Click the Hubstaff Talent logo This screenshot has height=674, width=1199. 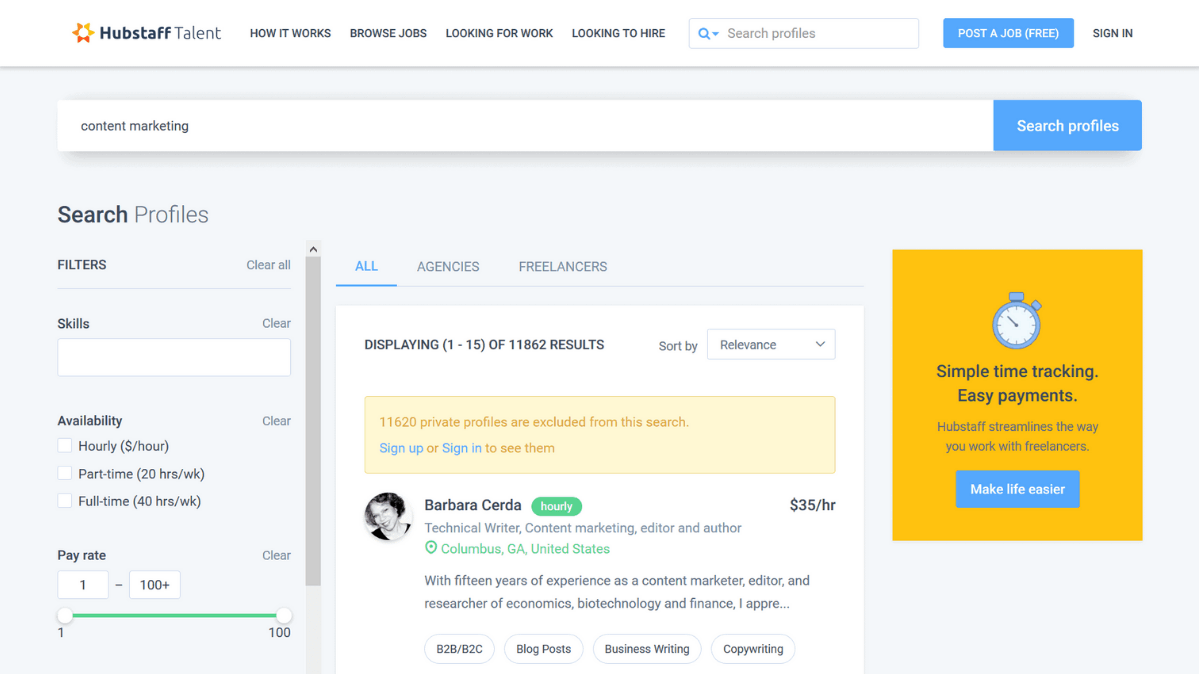(146, 33)
